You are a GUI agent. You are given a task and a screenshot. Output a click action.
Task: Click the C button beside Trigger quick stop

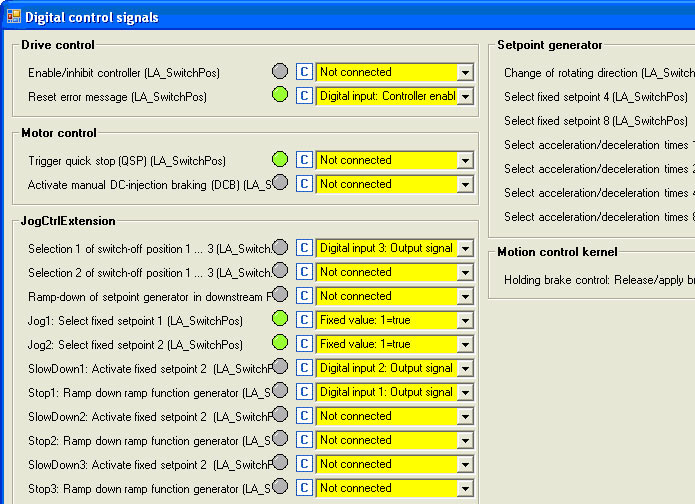(304, 160)
